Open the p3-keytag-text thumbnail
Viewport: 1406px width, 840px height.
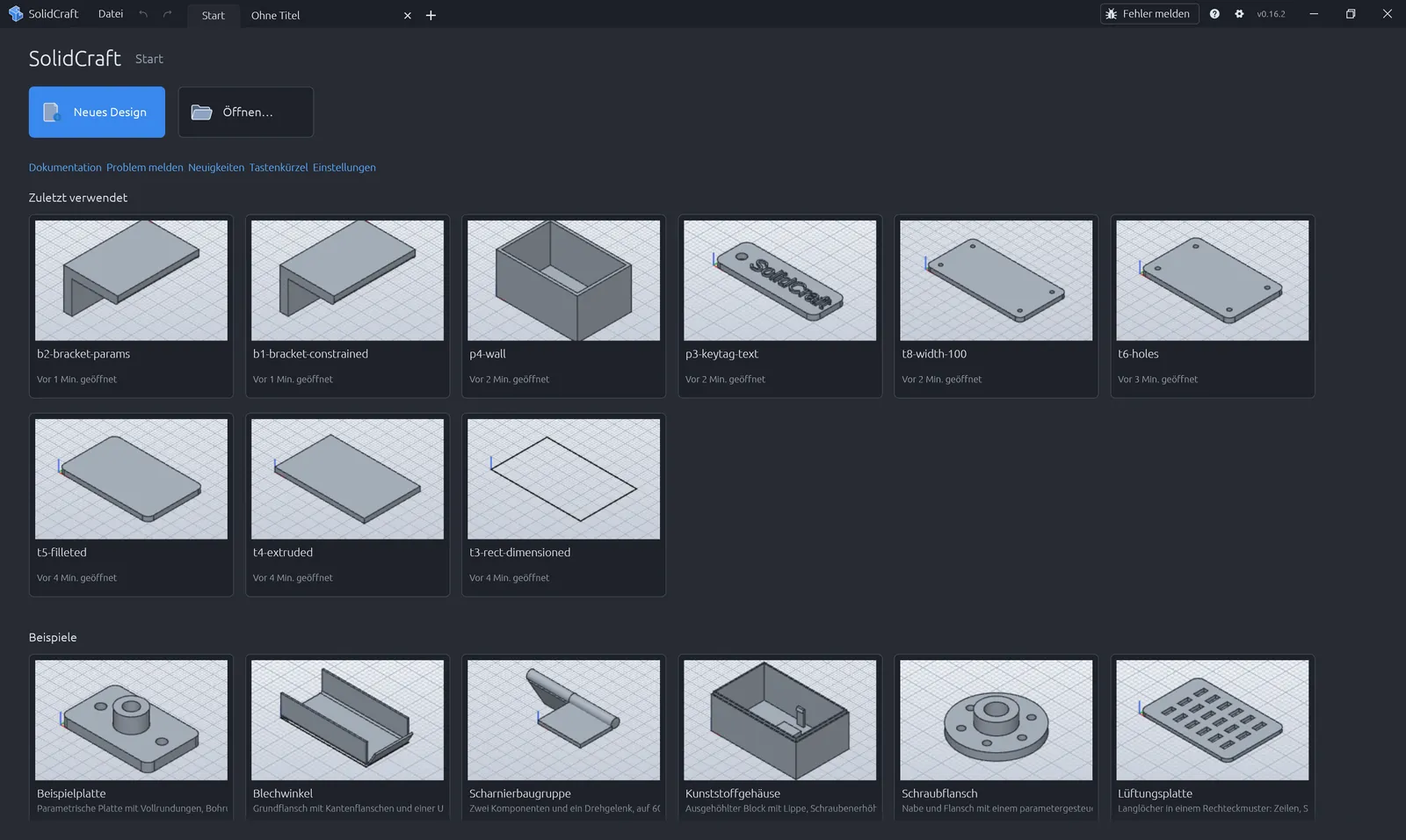[779, 280]
